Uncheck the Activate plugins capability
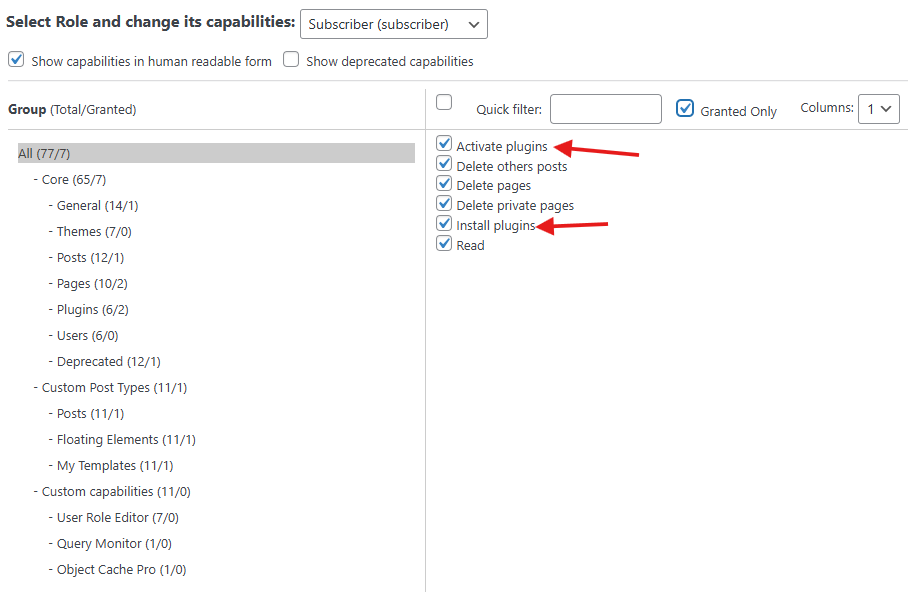908x592 pixels. pos(445,145)
